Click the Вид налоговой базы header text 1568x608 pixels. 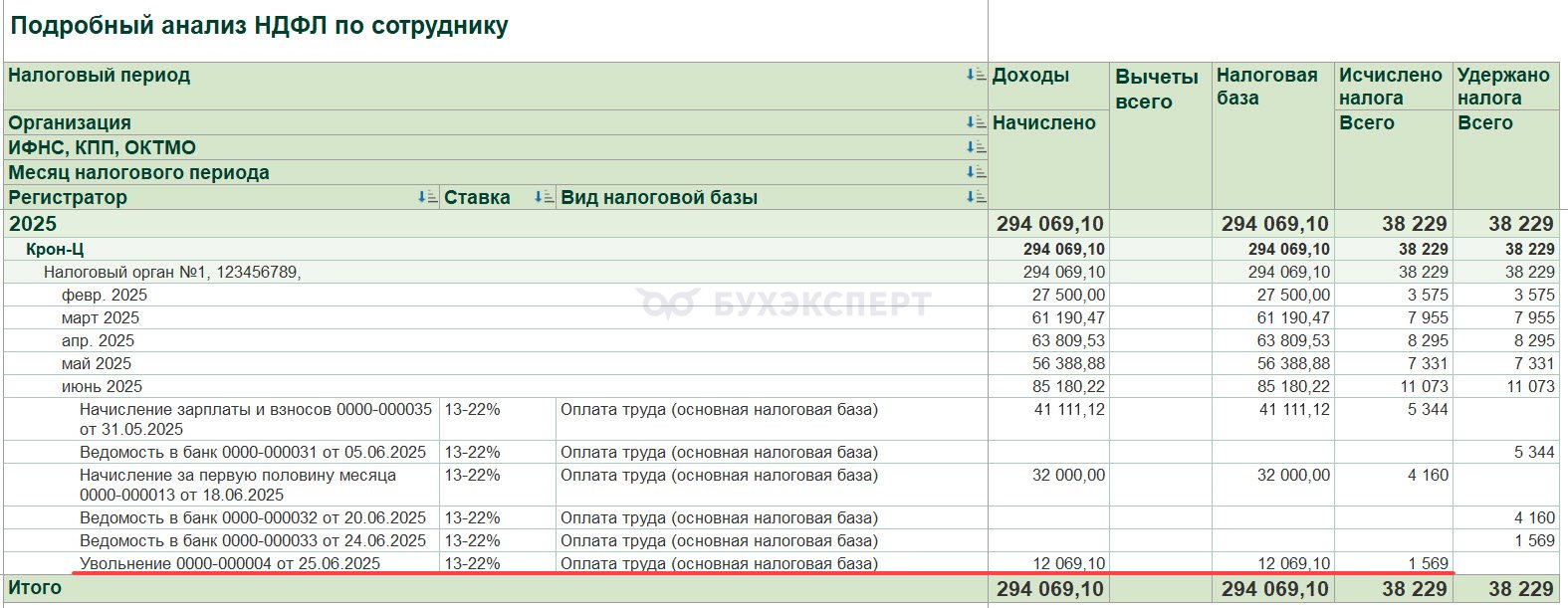[659, 197]
